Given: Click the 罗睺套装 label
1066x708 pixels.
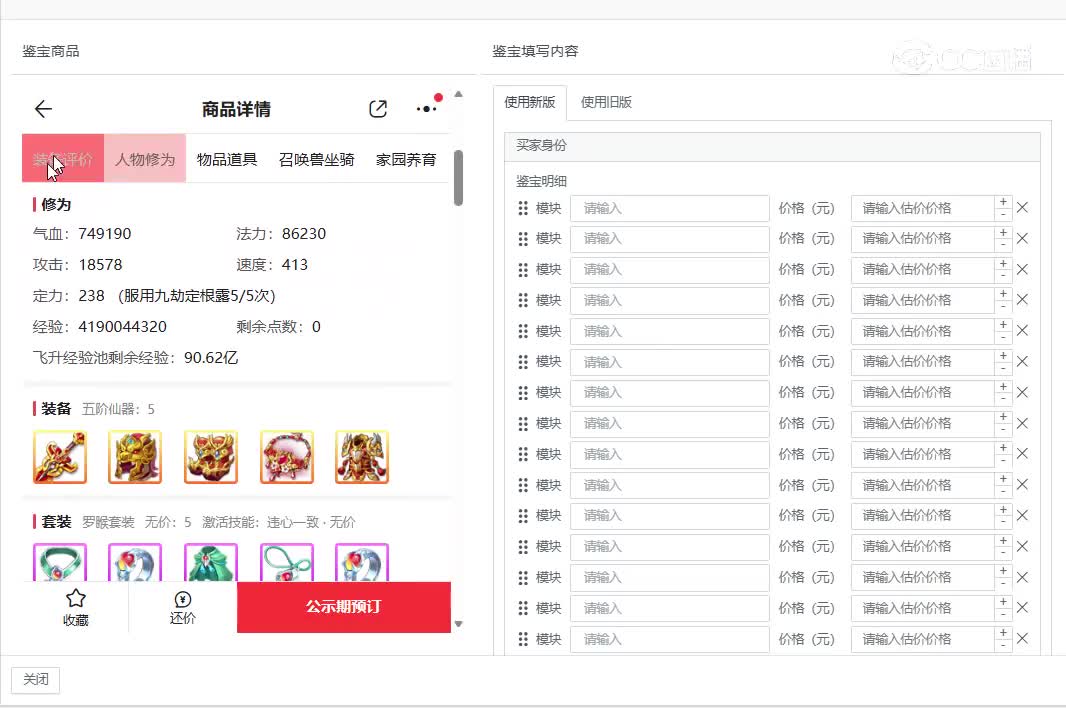Looking at the screenshot, I should (108, 522).
